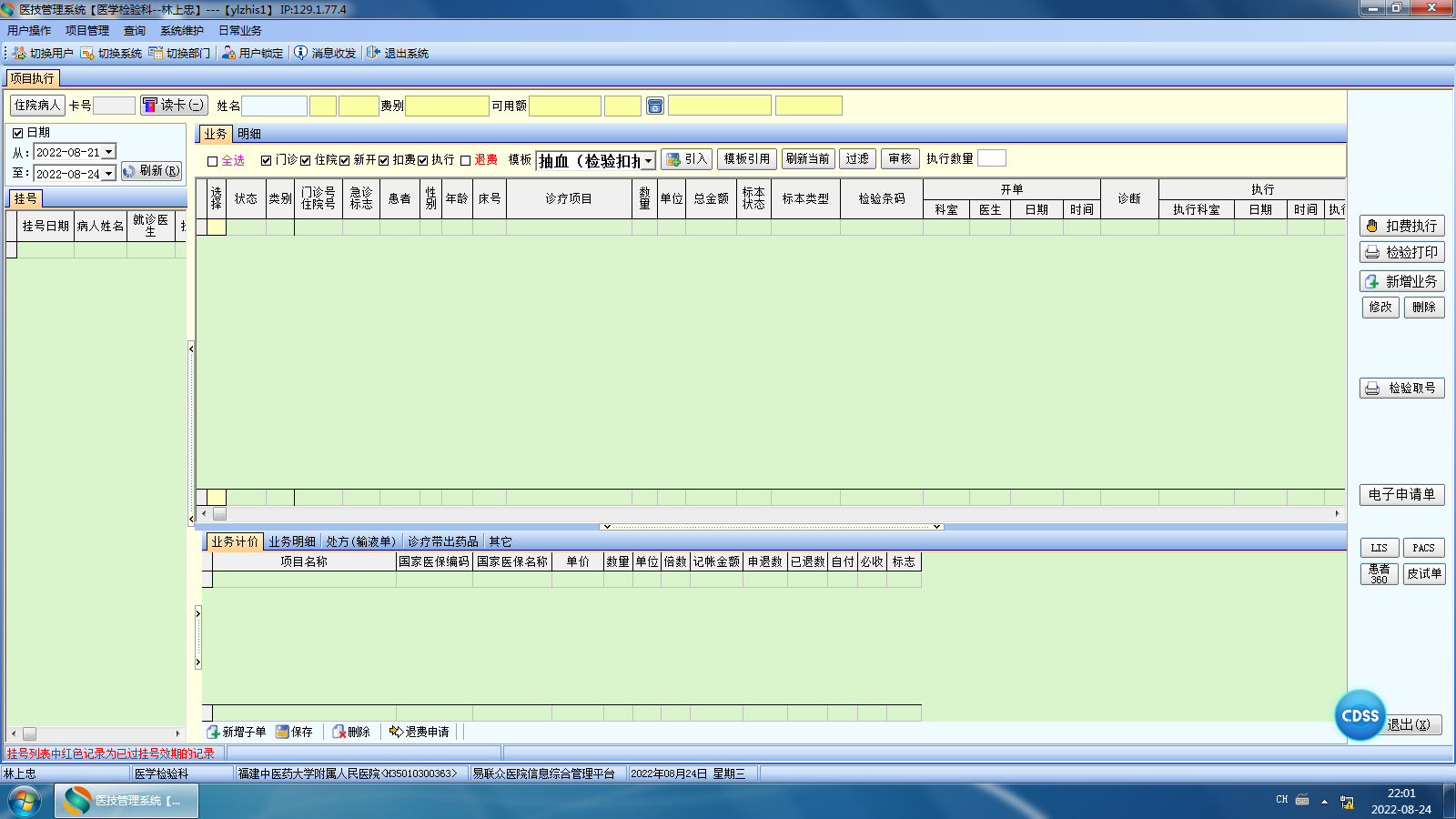This screenshot has width=1456, height=819.
Task: Click the 删除 delete icon in bottom toolbar
Action: [x=339, y=732]
